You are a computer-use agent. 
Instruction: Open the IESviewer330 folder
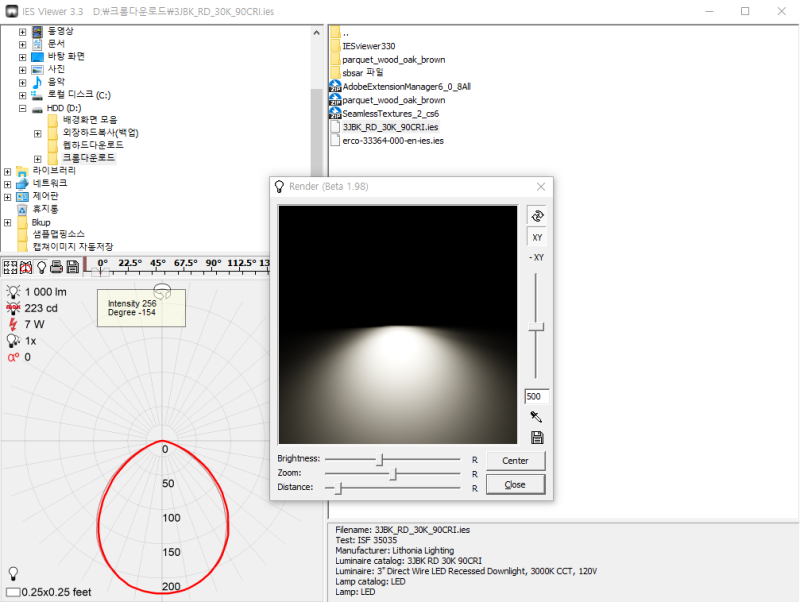point(368,46)
